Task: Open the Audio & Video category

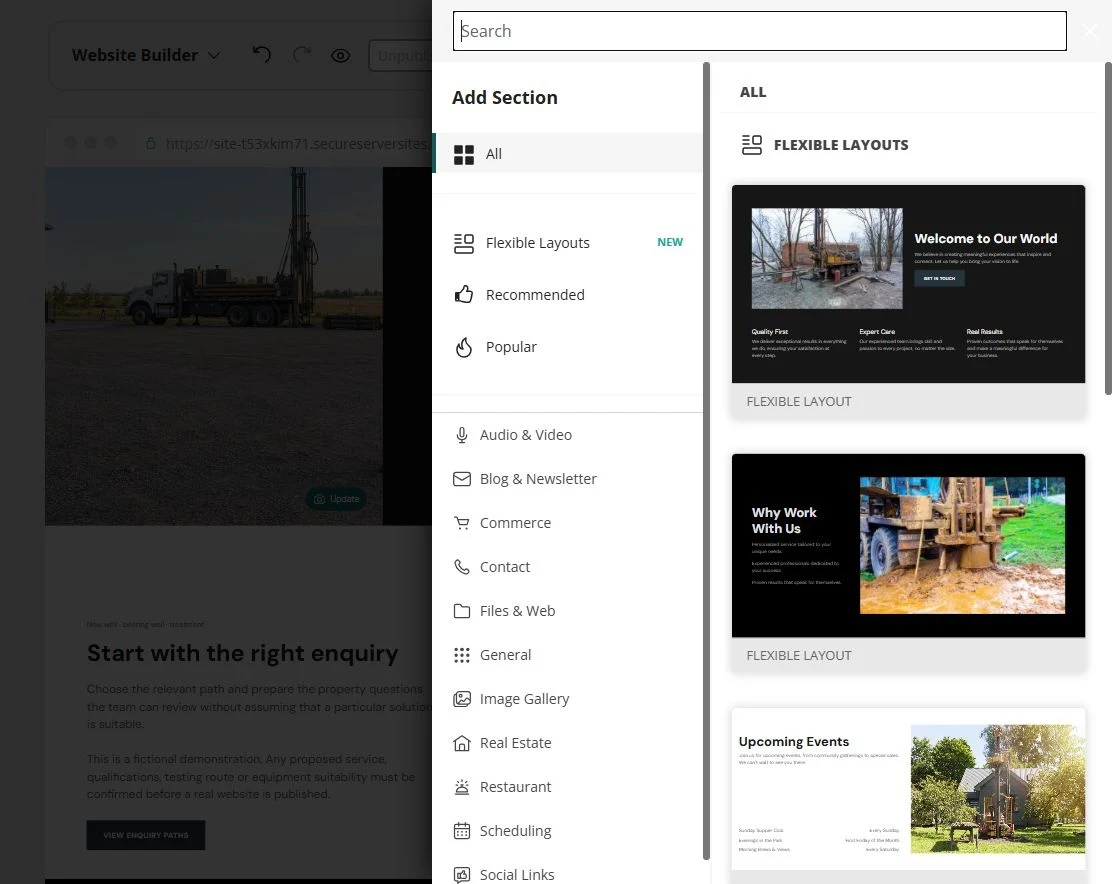Action: point(567,435)
